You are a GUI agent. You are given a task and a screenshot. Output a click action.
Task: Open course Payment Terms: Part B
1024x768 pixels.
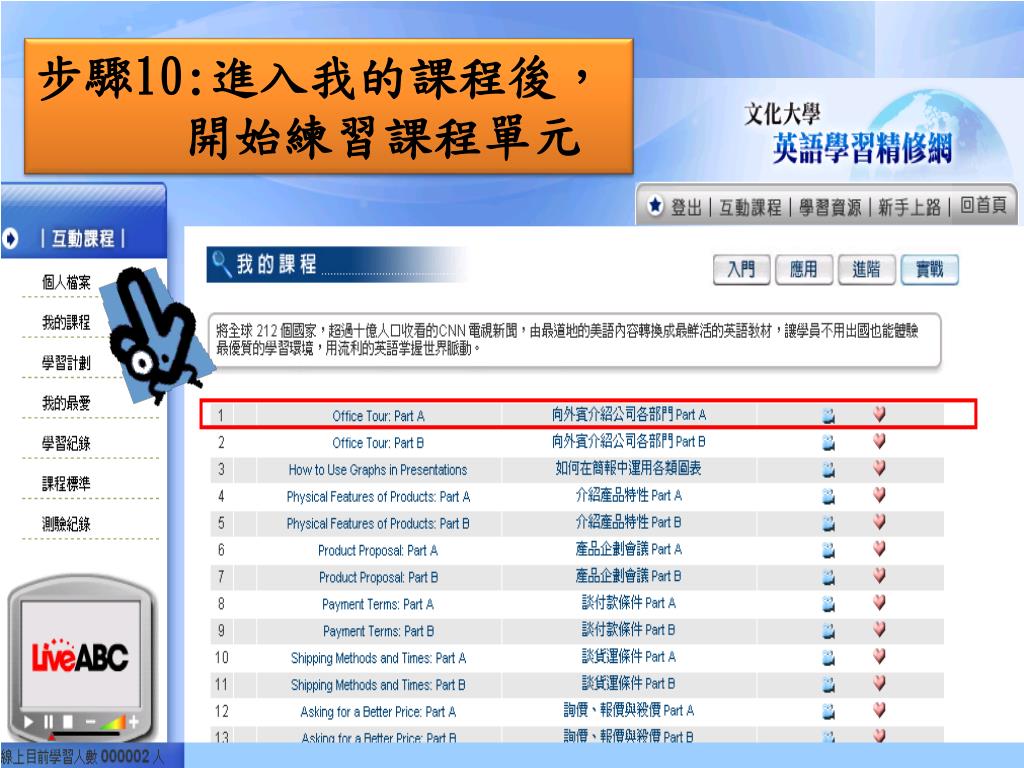[378, 631]
